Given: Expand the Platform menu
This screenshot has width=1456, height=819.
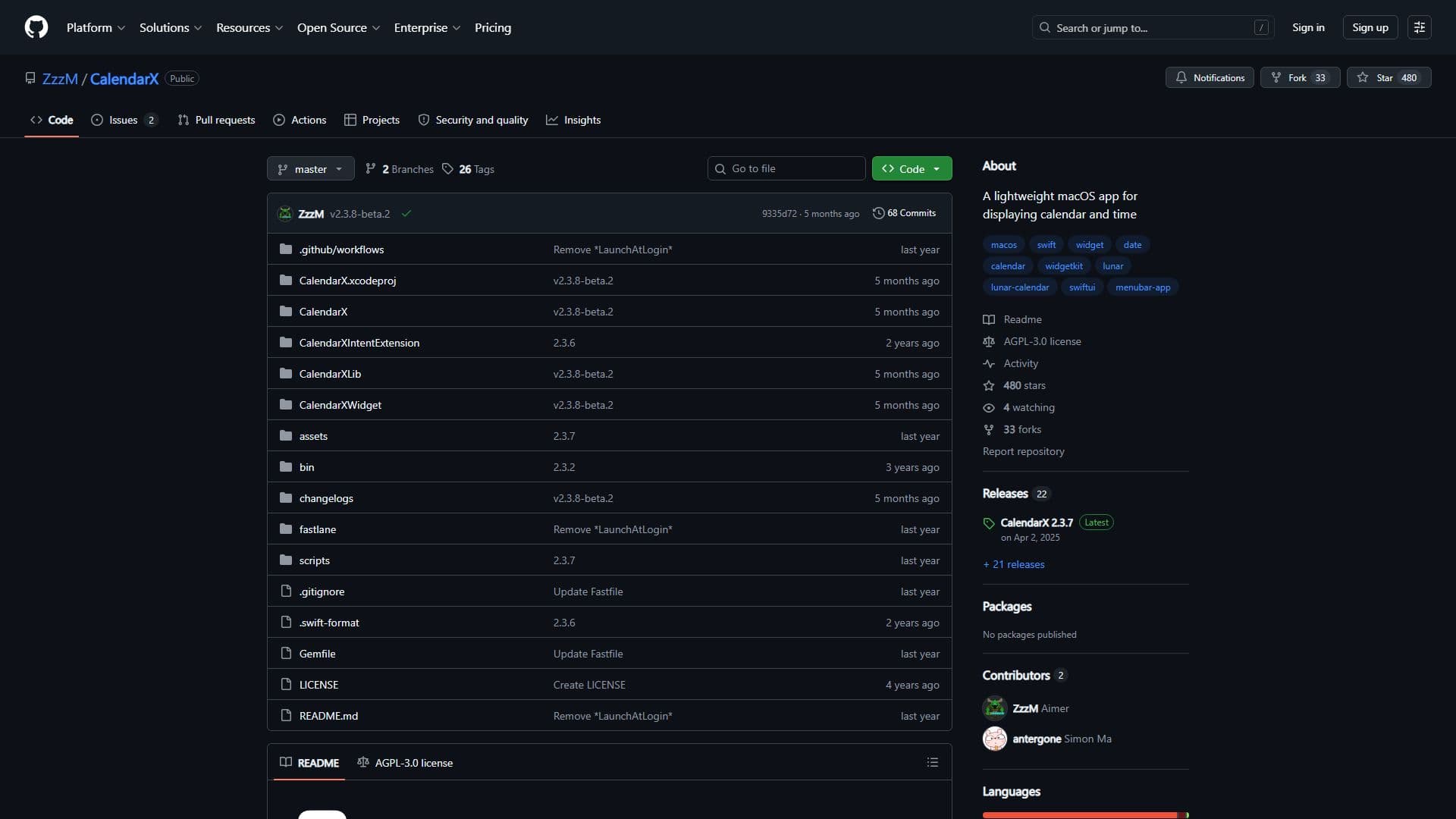Looking at the screenshot, I should (x=96, y=27).
